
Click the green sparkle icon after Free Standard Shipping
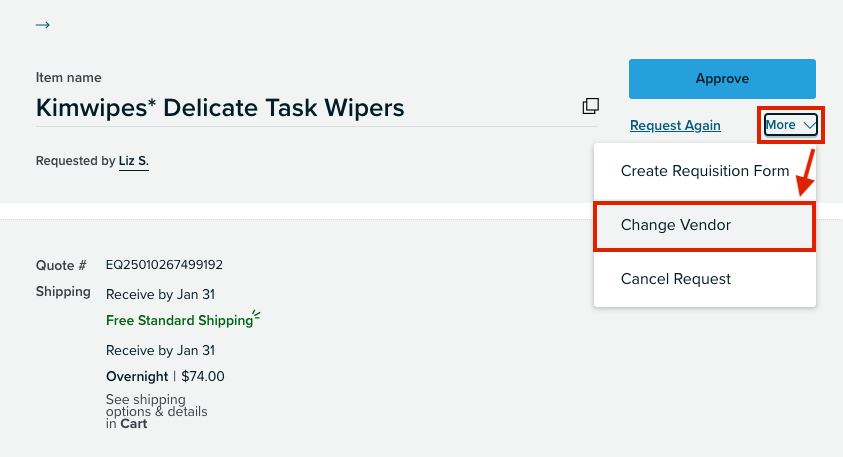(256, 316)
